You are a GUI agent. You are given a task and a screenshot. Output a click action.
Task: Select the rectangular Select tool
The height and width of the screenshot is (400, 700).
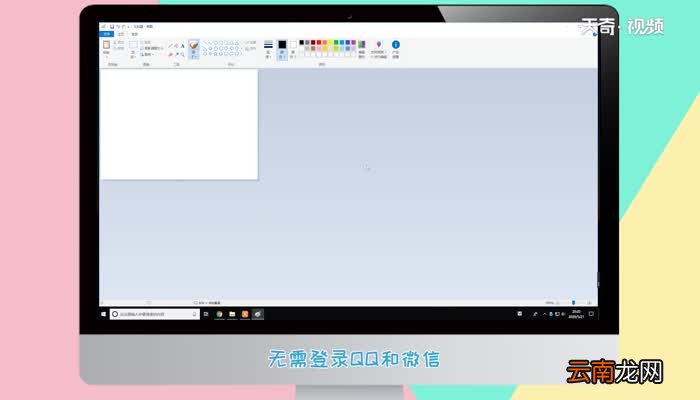tap(133, 45)
